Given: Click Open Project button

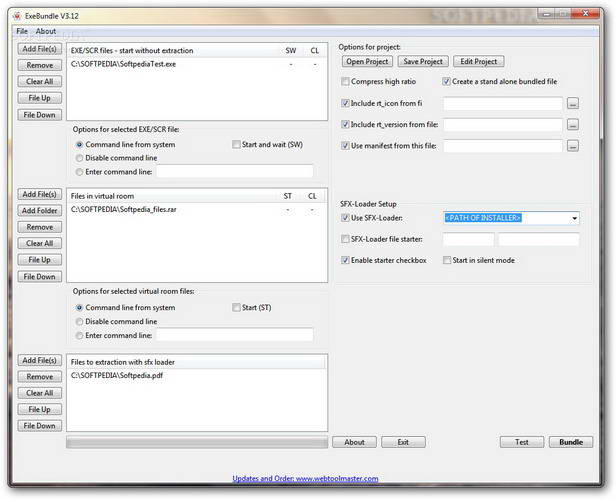Looking at the screenshot, I should [367, 62].
